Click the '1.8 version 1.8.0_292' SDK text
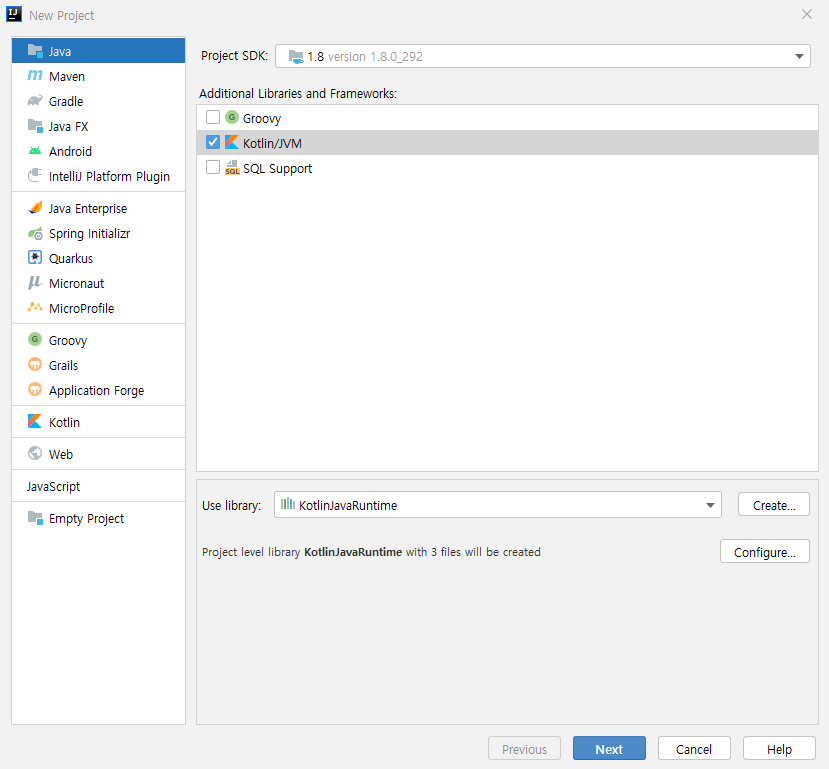Screen dimensions: 829x769 (365, 57)
